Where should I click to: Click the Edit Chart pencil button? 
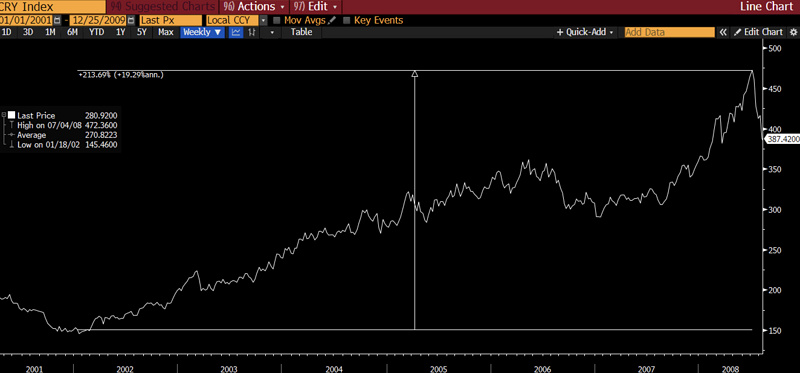click(x=758, y=32)
